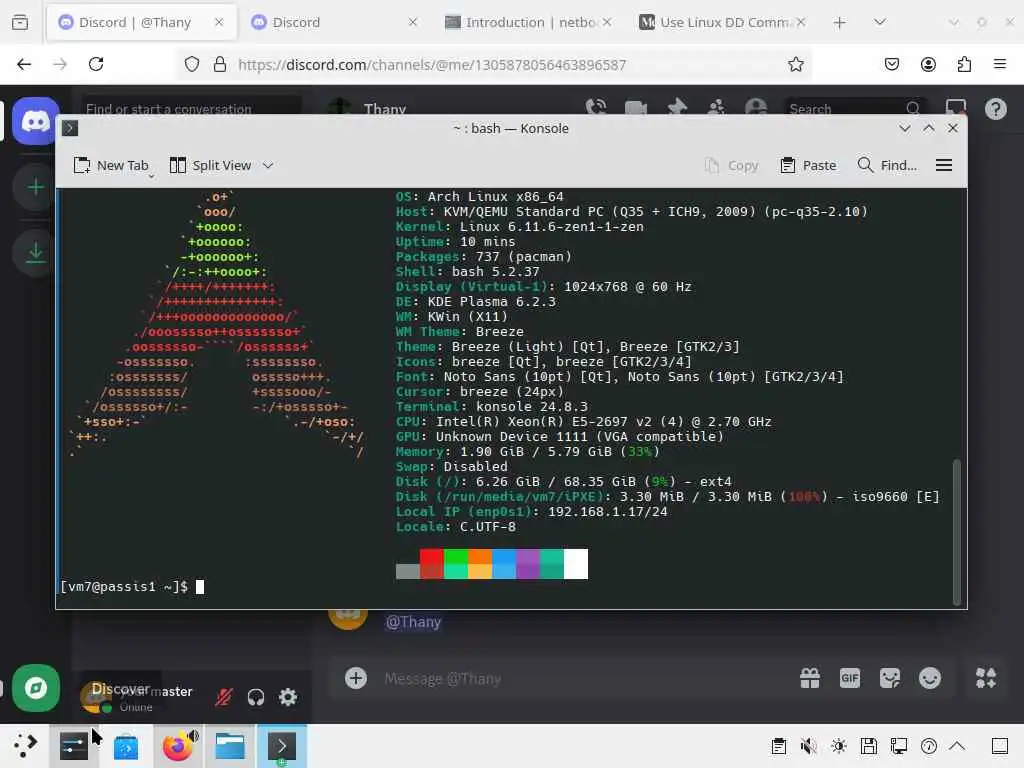
Task: Open the Konsole hamburger menu
Action: (x=944, y=165)
